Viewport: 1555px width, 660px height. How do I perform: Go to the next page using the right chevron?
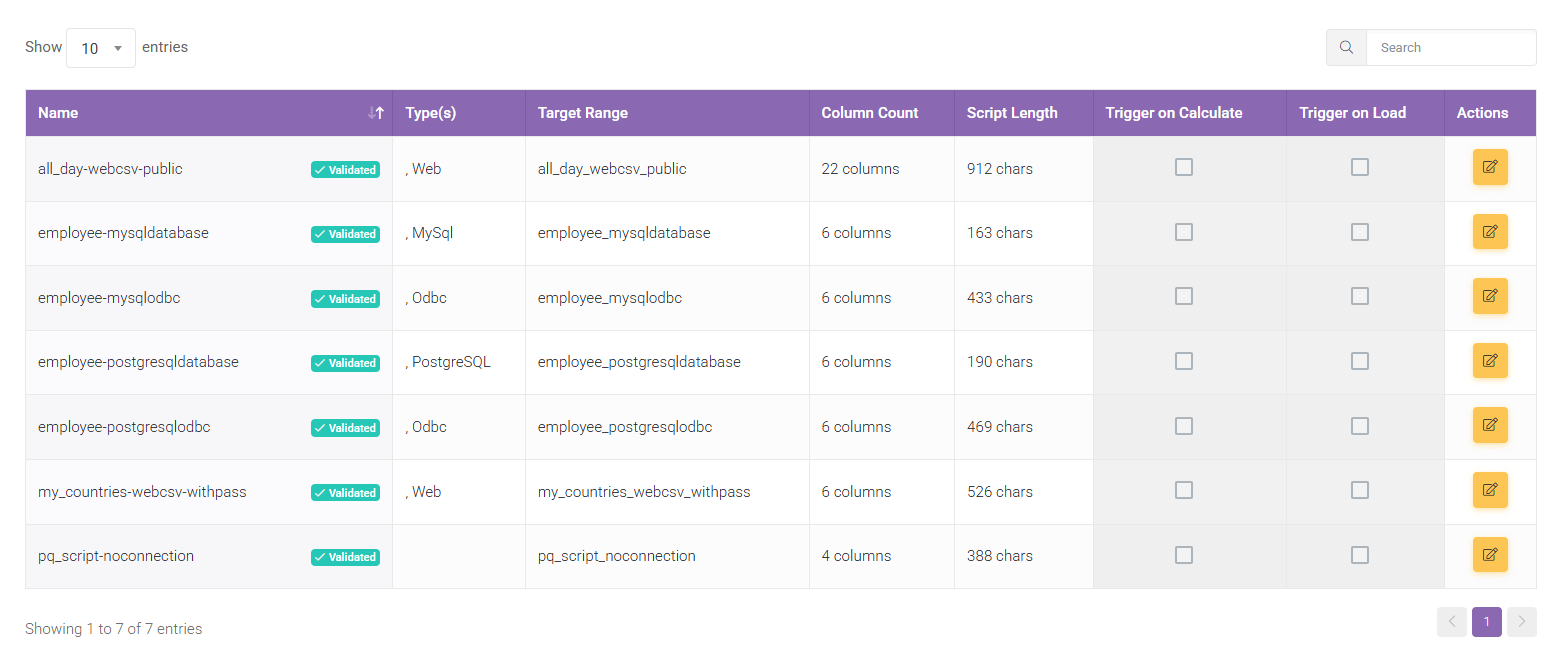(1521, 621)
